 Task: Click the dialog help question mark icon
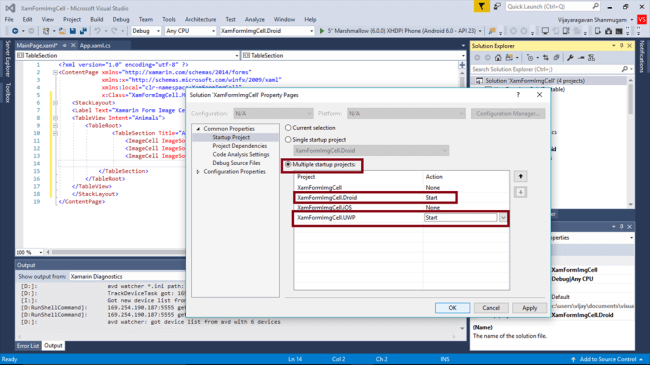point(518,95)
